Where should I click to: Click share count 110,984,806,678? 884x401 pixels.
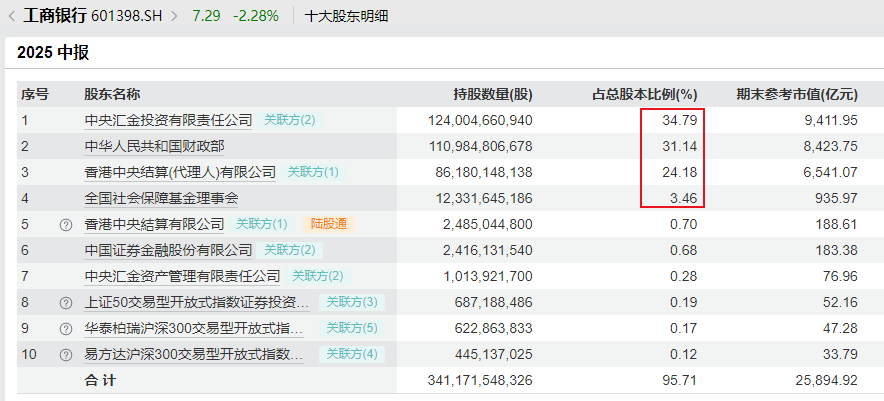click(x=480, y=146)
